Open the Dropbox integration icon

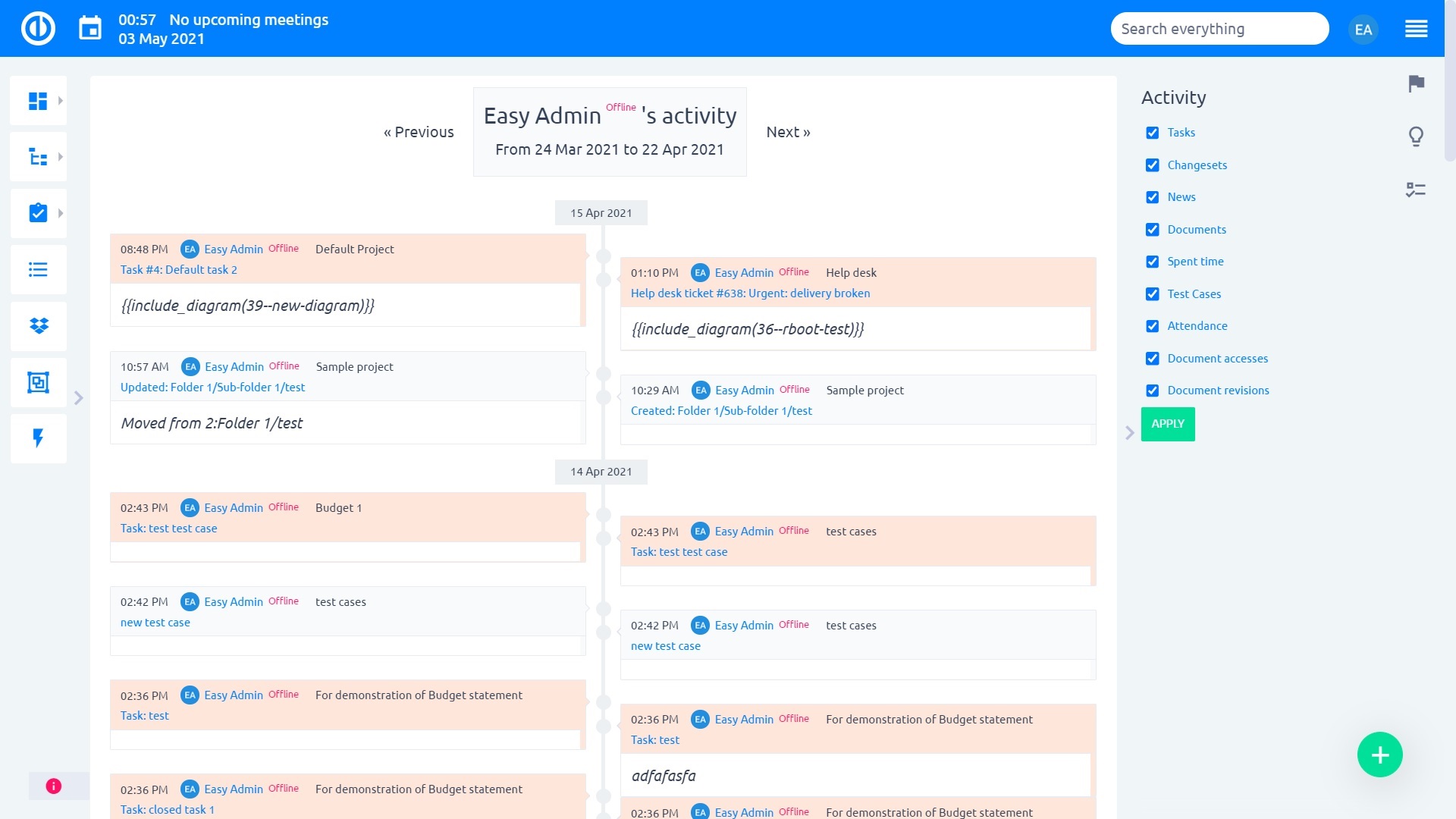[38, 326]
